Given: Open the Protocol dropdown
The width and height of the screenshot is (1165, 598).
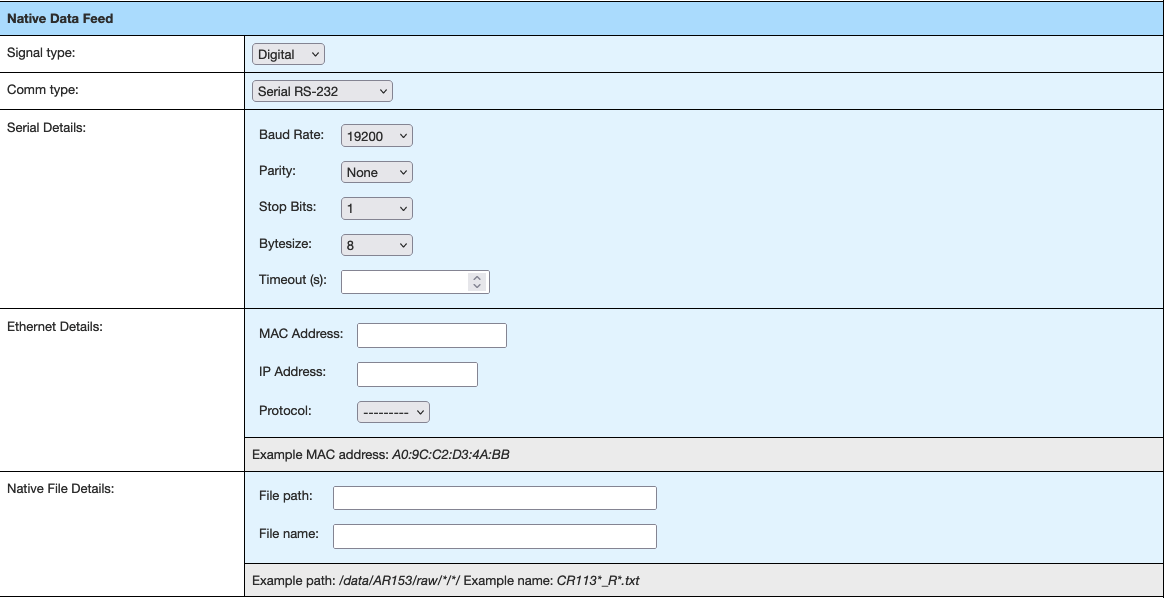Looking at the screenshot, I should [x=392, y=411].
